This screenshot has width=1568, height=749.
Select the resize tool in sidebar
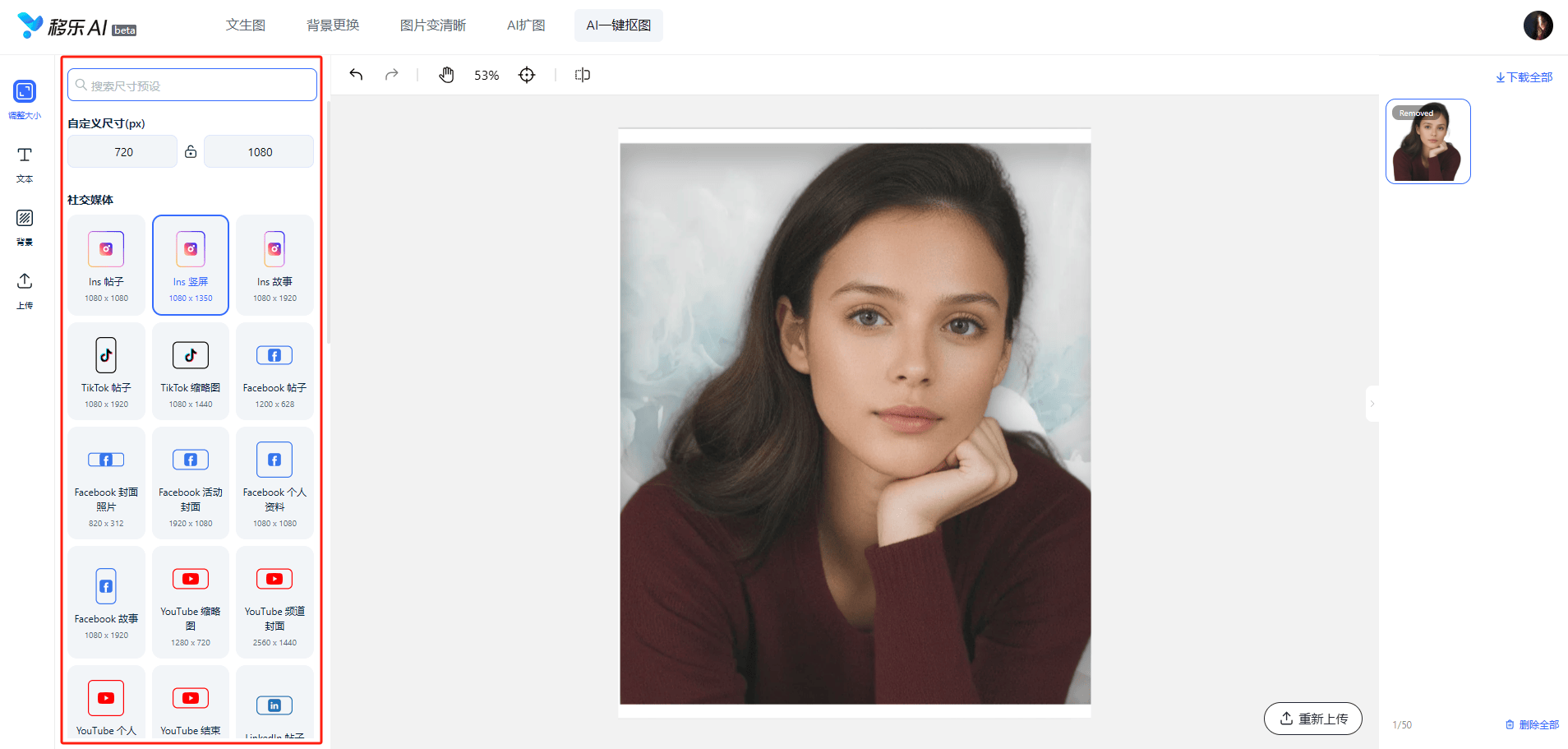[25, 99]
